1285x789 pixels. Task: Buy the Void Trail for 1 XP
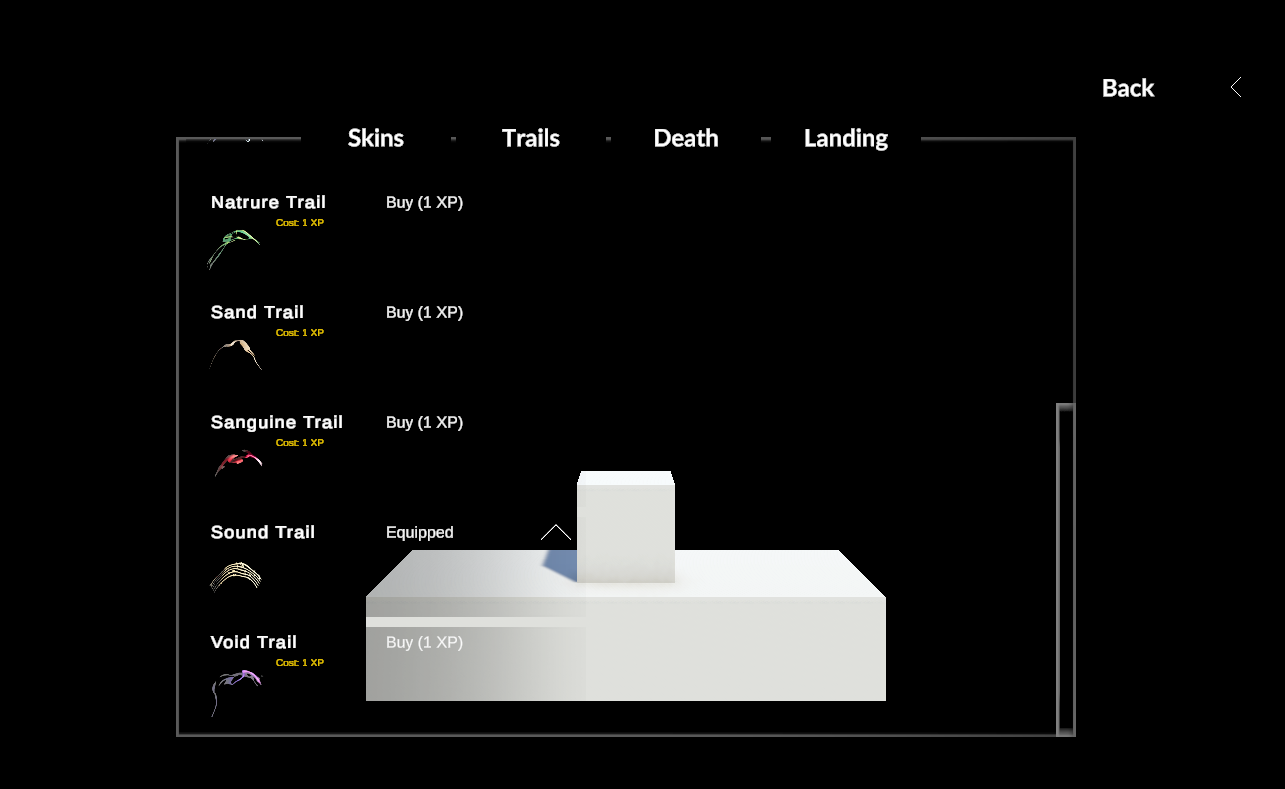(424, 642)
